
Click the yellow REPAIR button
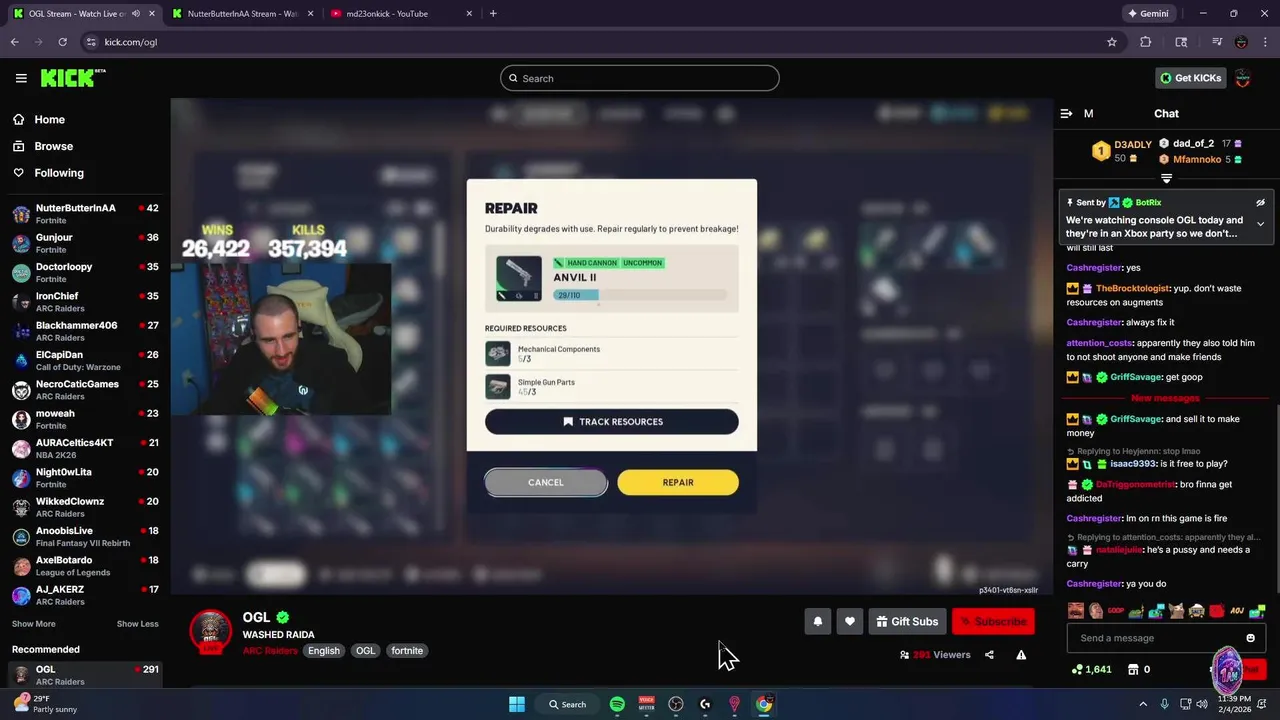pos(678,482)
